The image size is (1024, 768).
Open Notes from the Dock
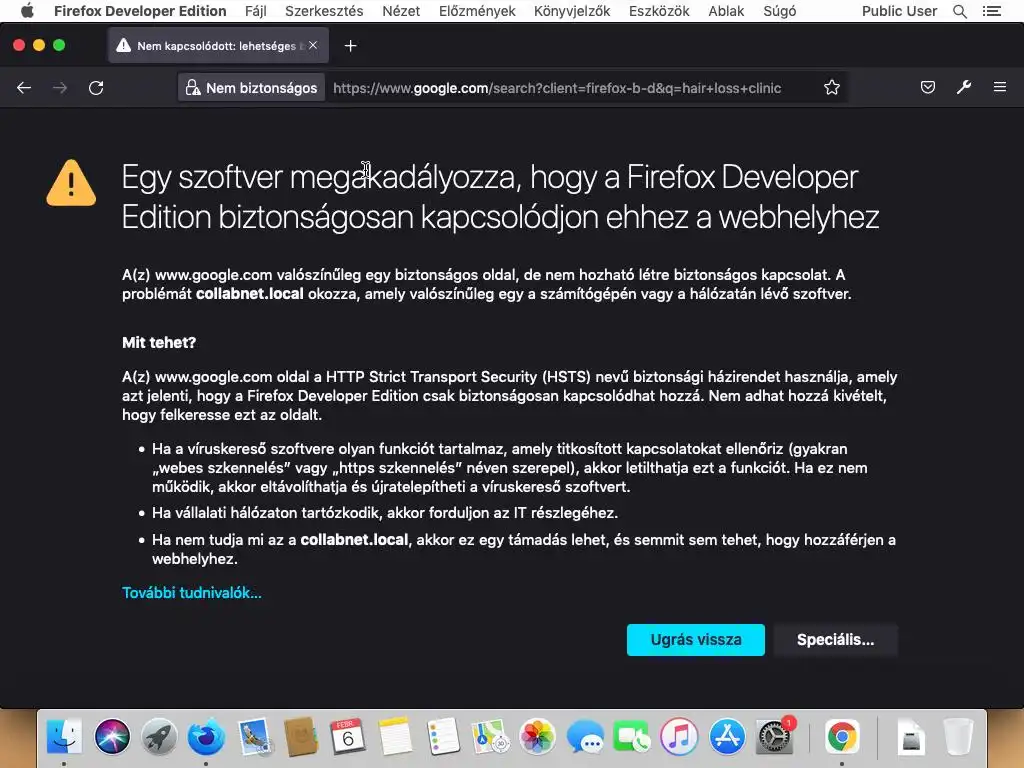[395, 737]
